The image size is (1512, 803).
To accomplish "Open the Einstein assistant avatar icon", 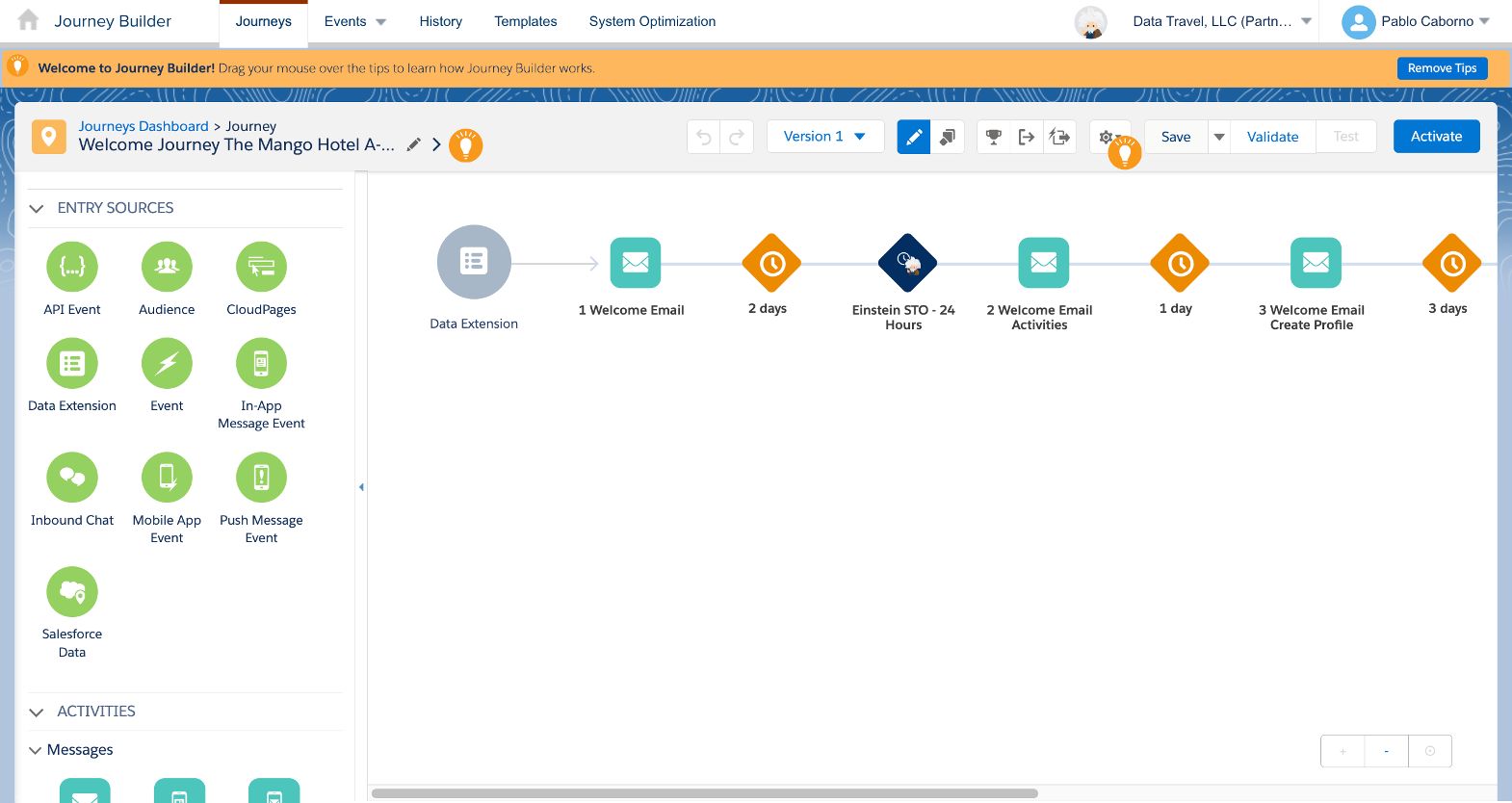I will point(1091,21).
